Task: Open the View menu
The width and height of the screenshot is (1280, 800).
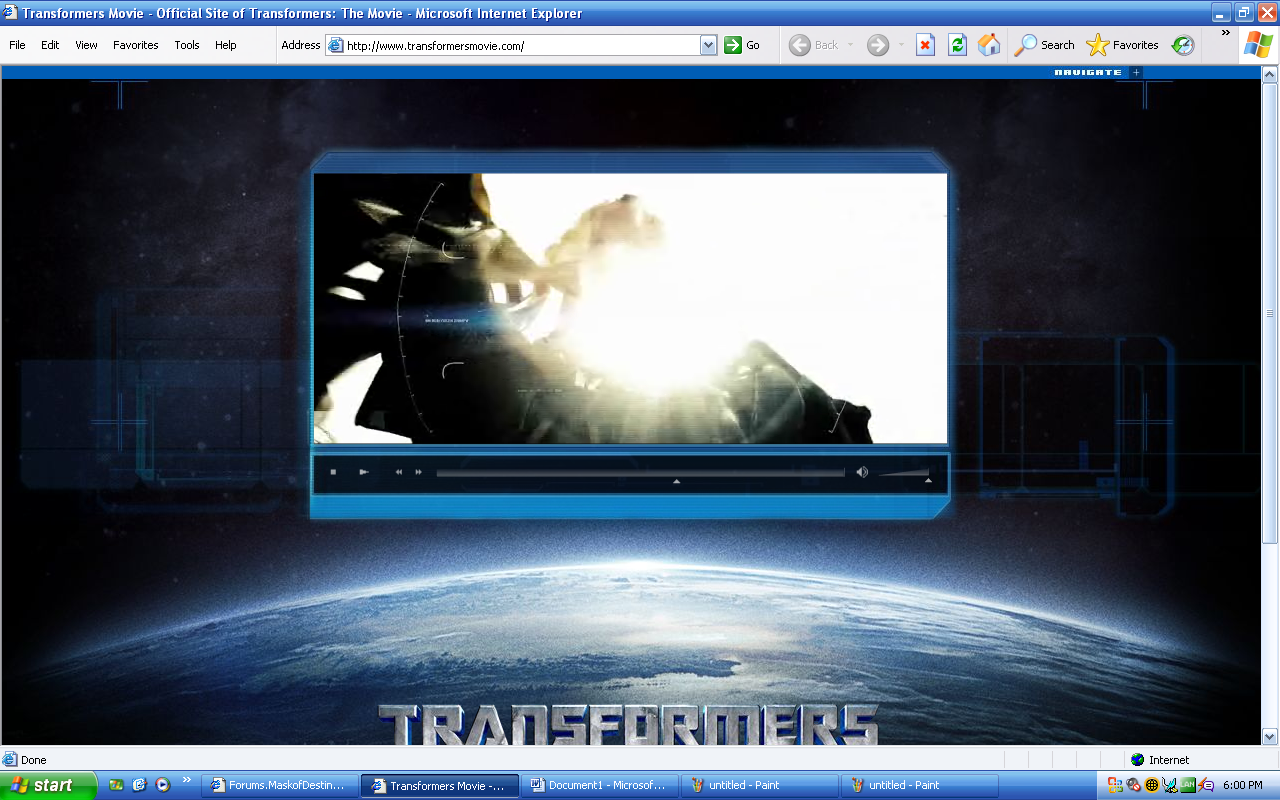Action: coord(86,45)
